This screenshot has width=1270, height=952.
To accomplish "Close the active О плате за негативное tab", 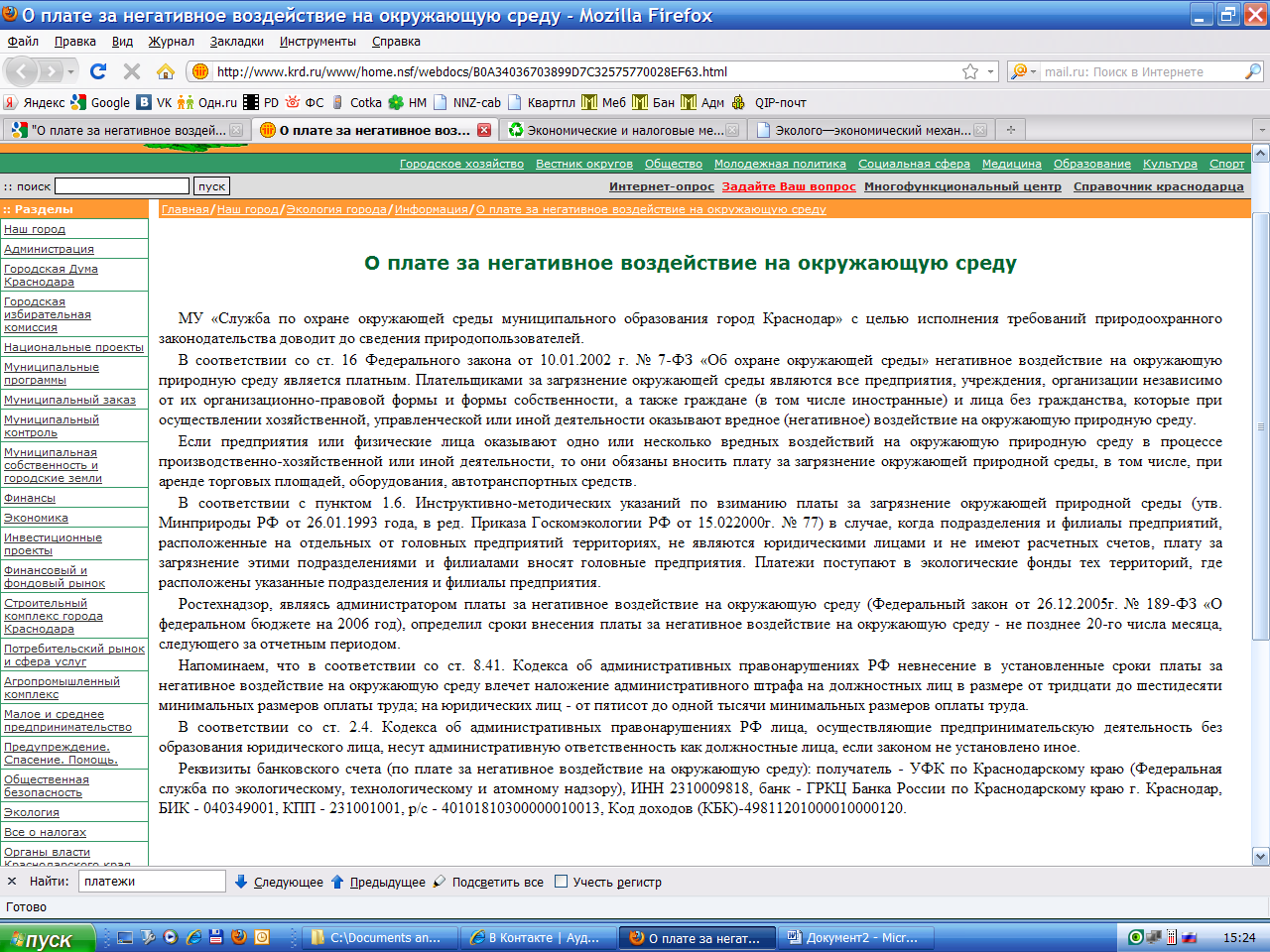I will 484,130.
